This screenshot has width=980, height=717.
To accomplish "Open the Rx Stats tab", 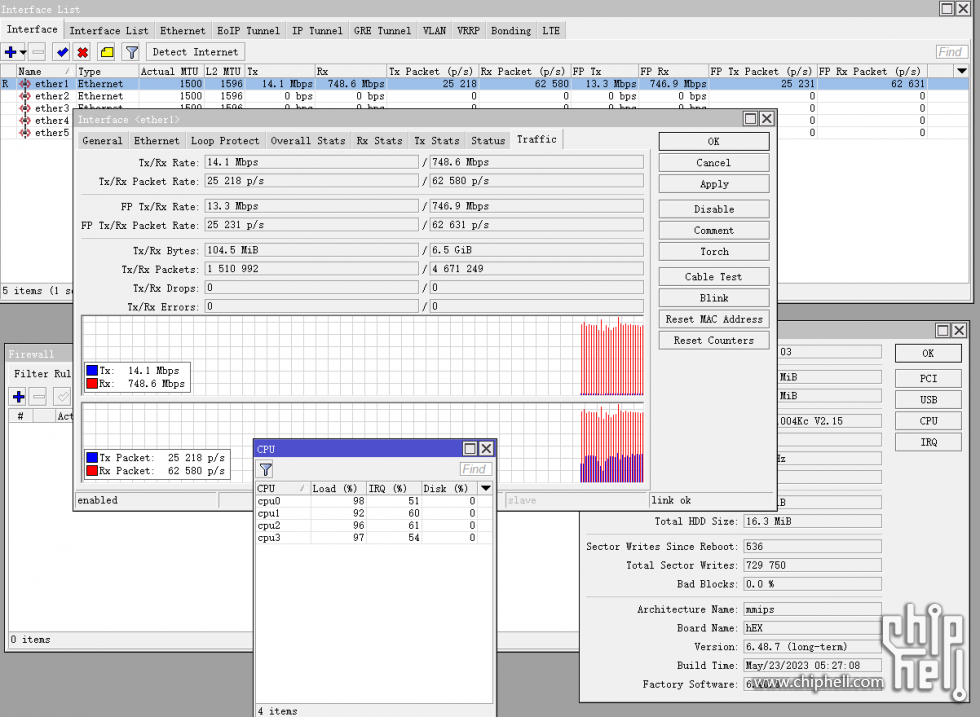I will 379,141.
